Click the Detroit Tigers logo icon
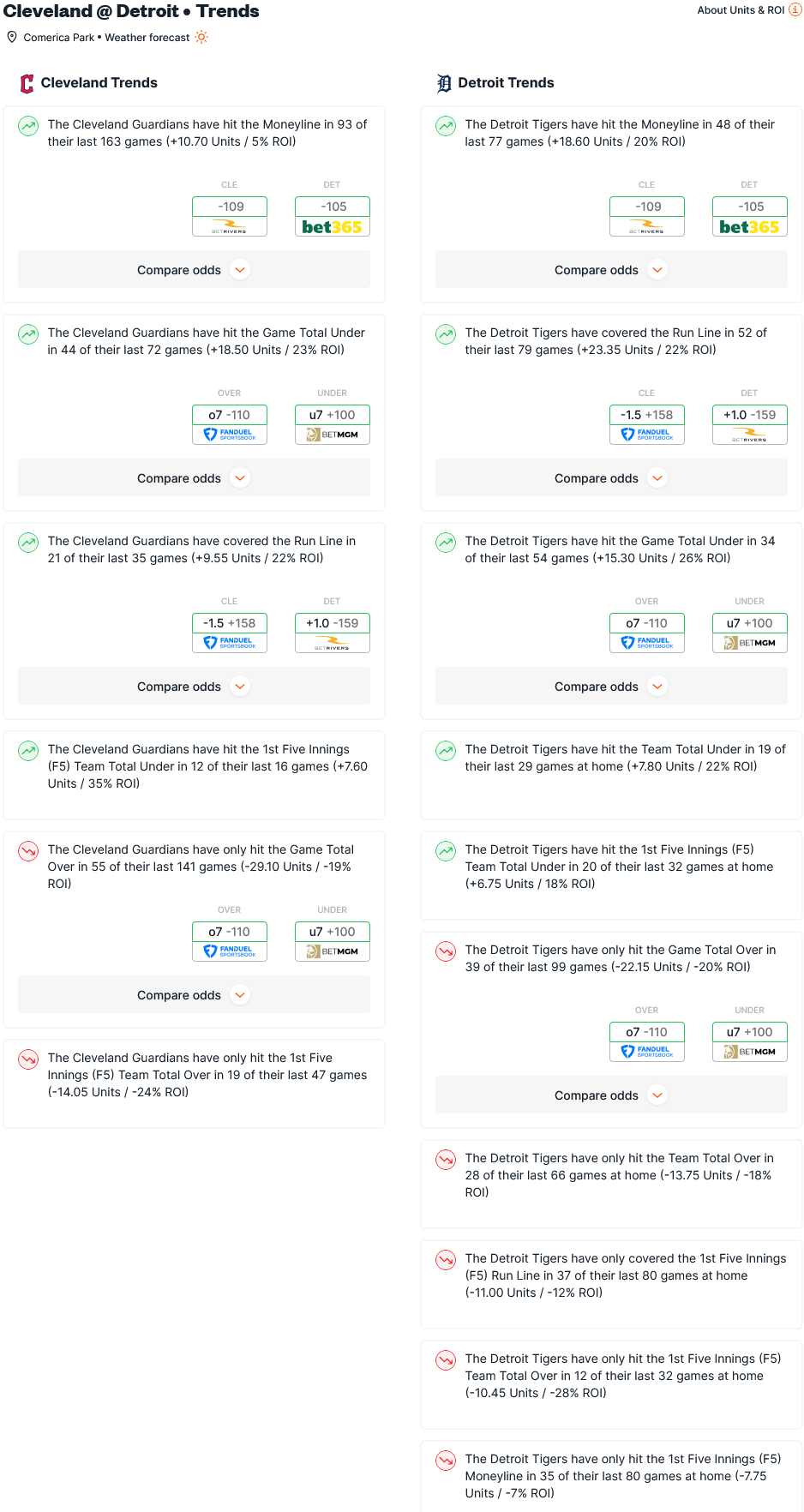804x1512 pixels. coord(444,83)
